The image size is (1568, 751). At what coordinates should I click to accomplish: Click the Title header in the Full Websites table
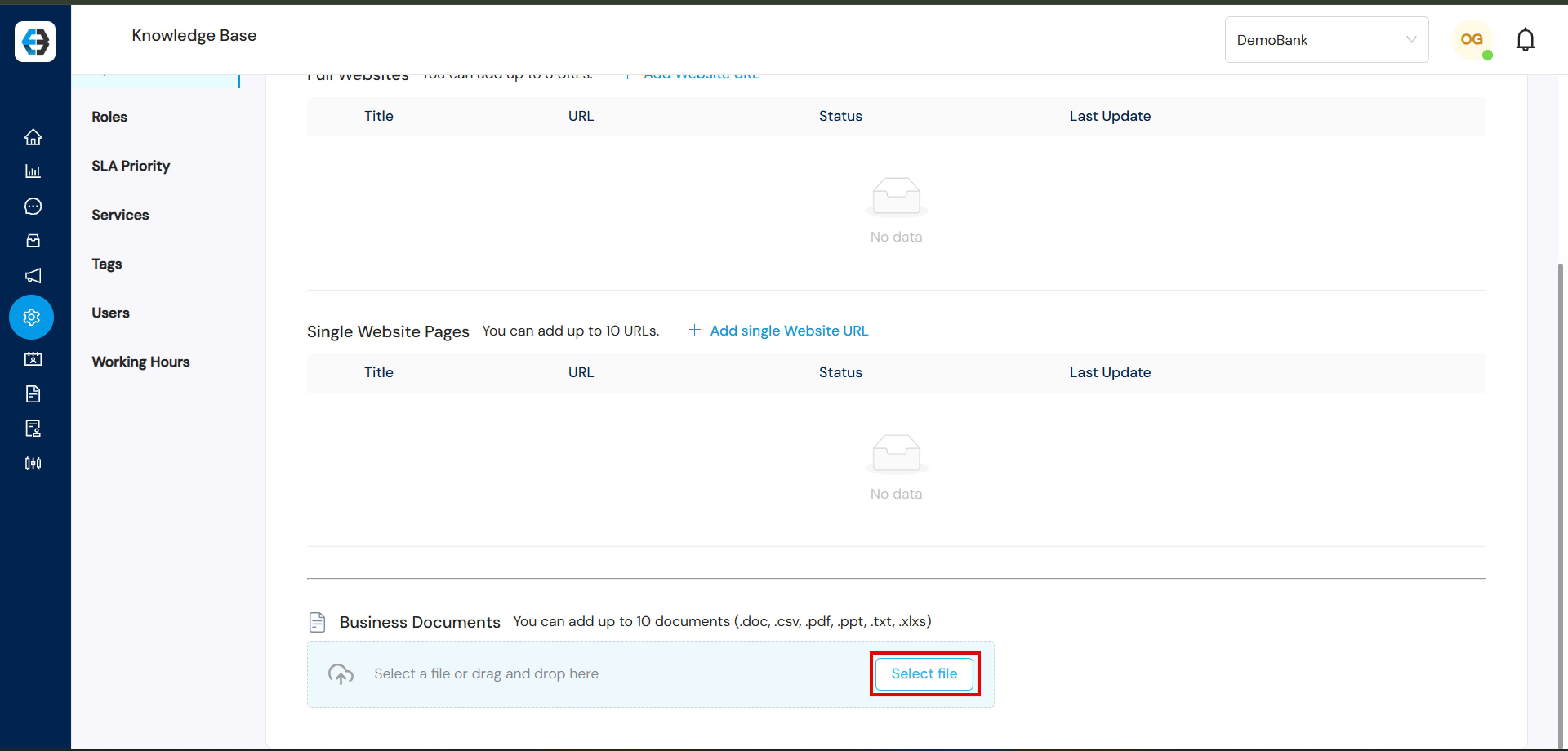click(379, 116)
